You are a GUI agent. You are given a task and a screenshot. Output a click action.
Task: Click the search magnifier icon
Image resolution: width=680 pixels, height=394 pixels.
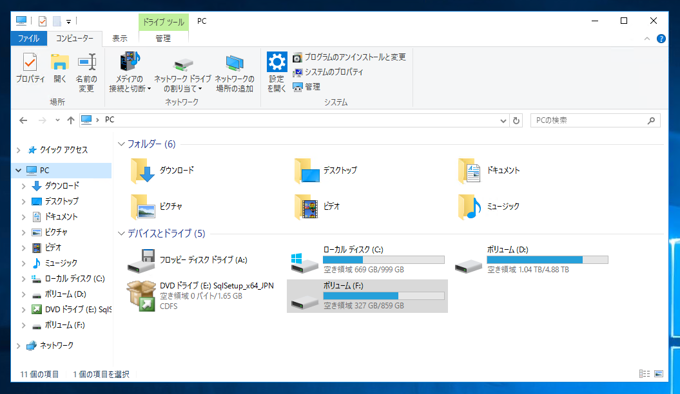651,120
